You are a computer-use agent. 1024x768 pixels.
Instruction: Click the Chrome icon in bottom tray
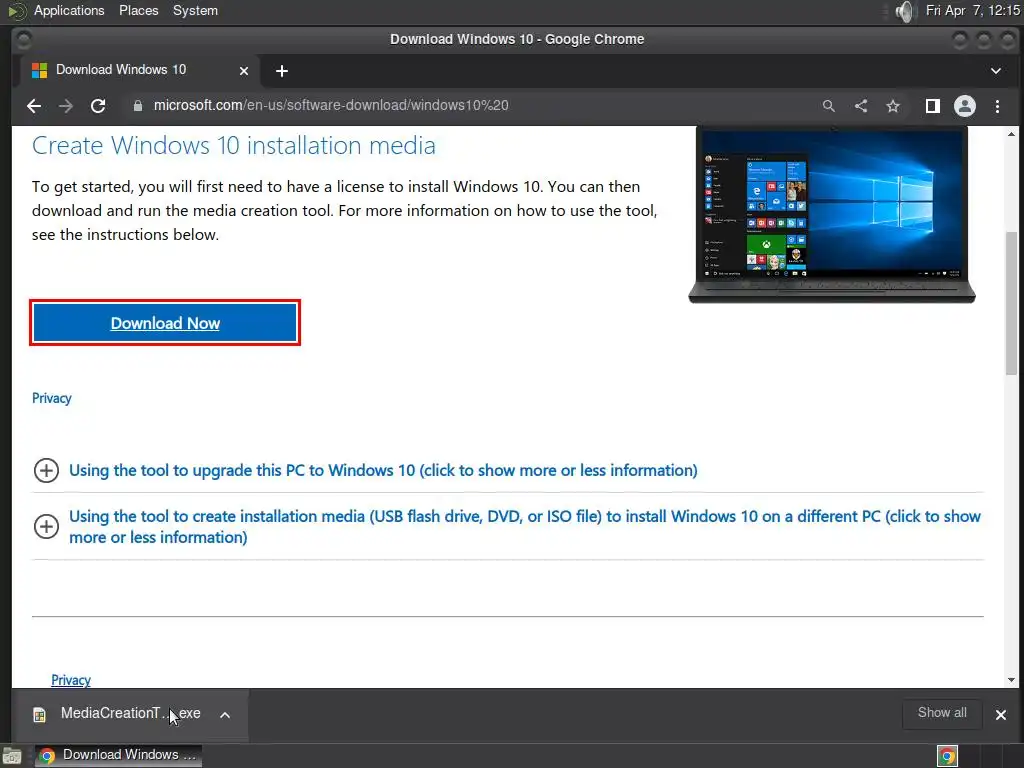pyautogui.click(x=947, y=756)
